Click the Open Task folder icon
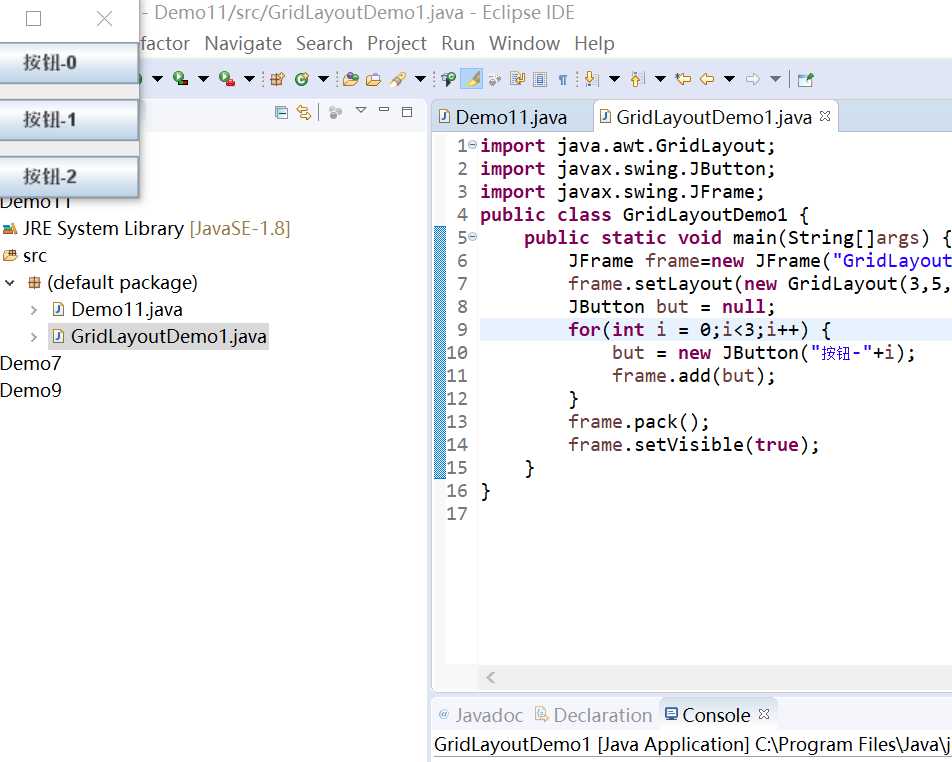 click(x=373, y=79)
